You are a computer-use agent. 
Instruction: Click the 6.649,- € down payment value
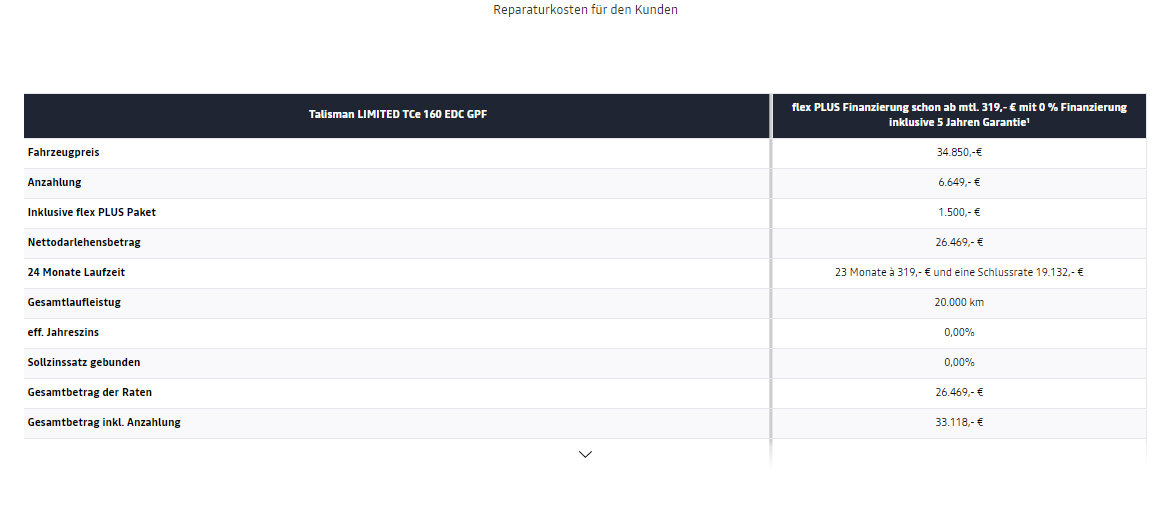(x=959, y=182)
